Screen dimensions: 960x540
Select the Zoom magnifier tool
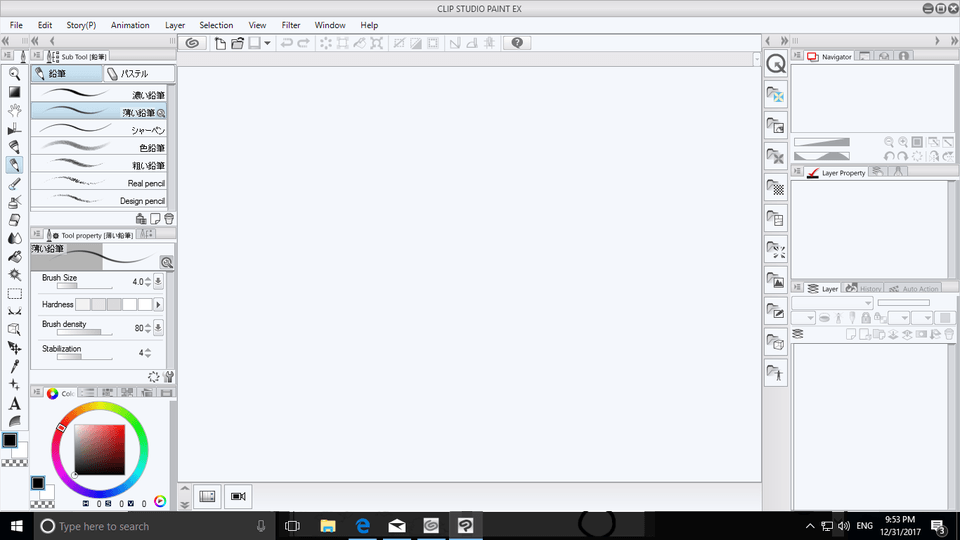click(15, 74)
